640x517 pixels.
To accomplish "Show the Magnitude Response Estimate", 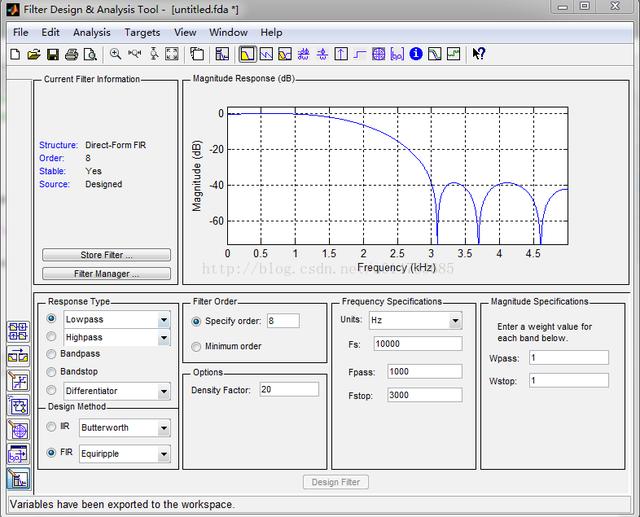I will pos(435,54).
